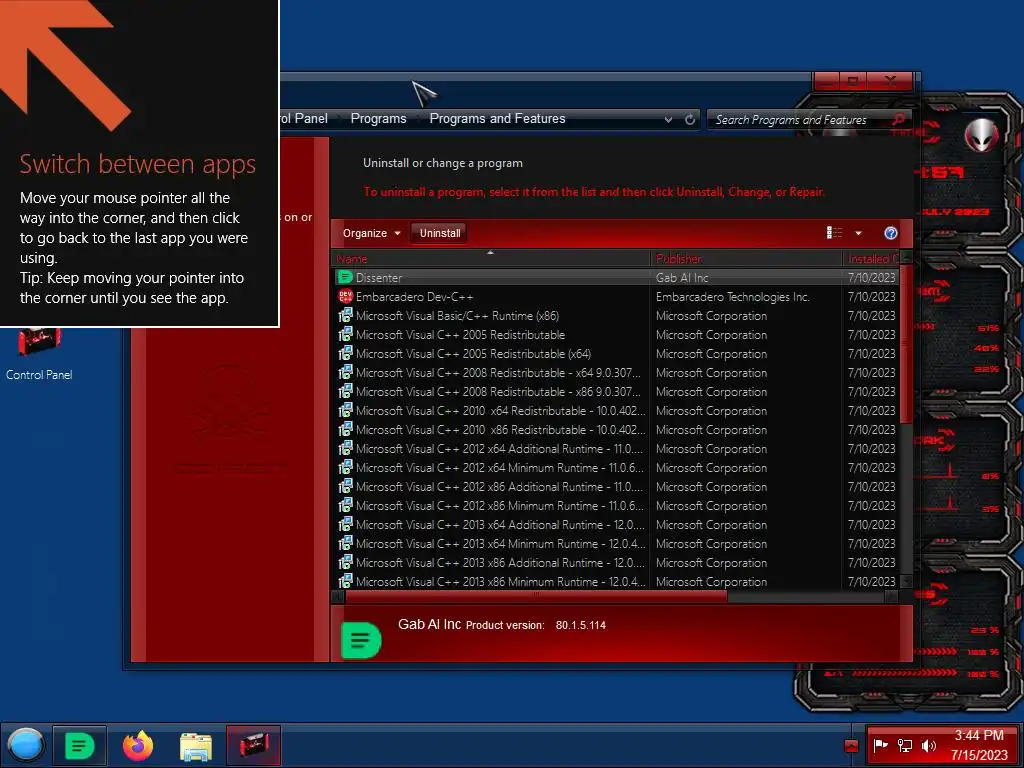
Task: Open File Explorer from the taskbar
Action: (196, 746)
